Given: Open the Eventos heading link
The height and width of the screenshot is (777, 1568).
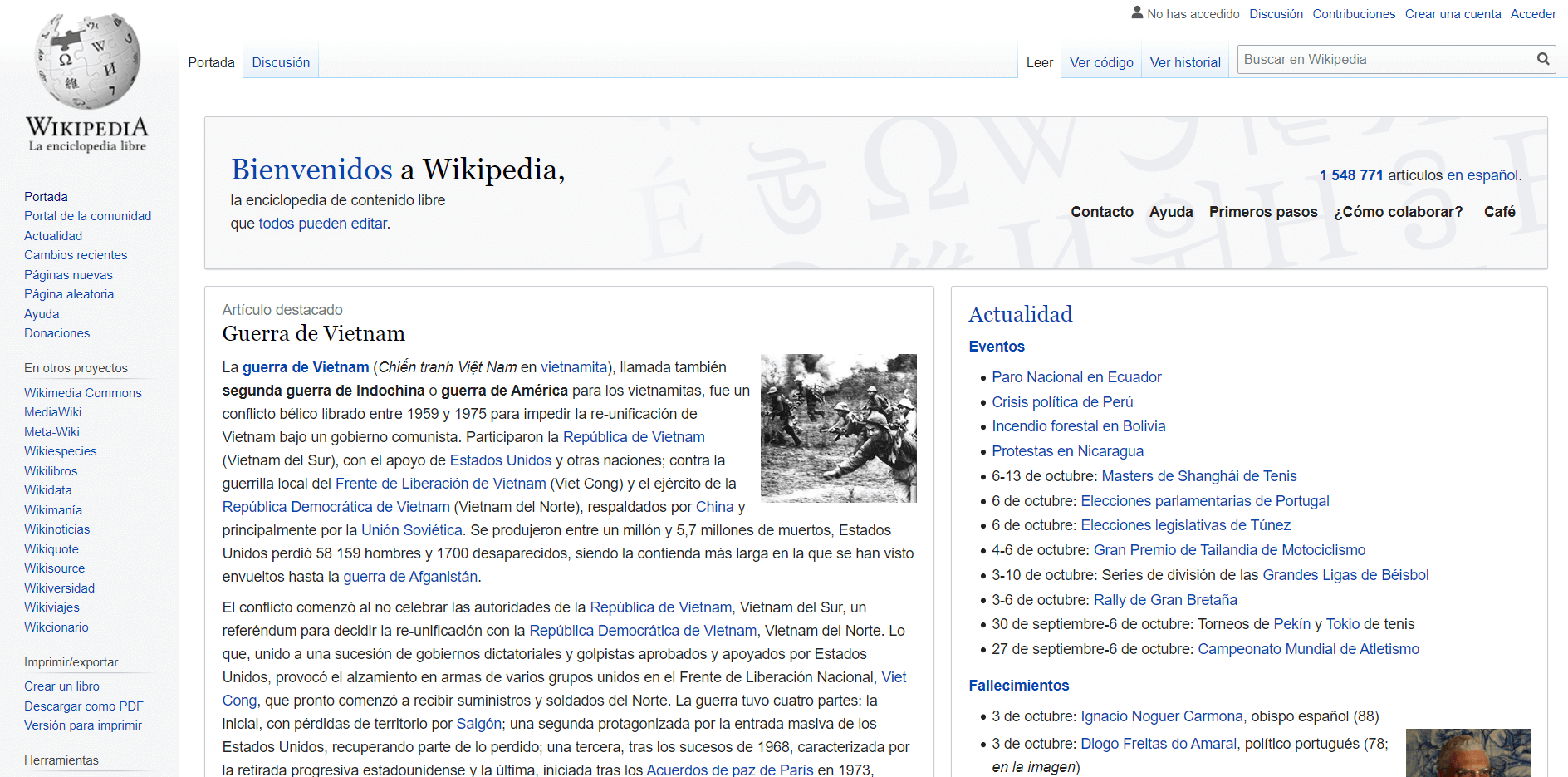Looking at the screenshot, I should [997, 347].
